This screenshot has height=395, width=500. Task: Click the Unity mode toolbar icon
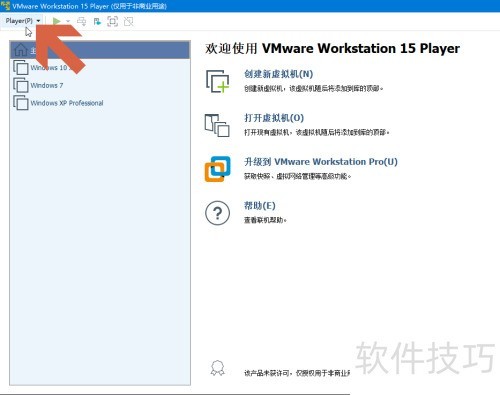(x=128, y=22)
